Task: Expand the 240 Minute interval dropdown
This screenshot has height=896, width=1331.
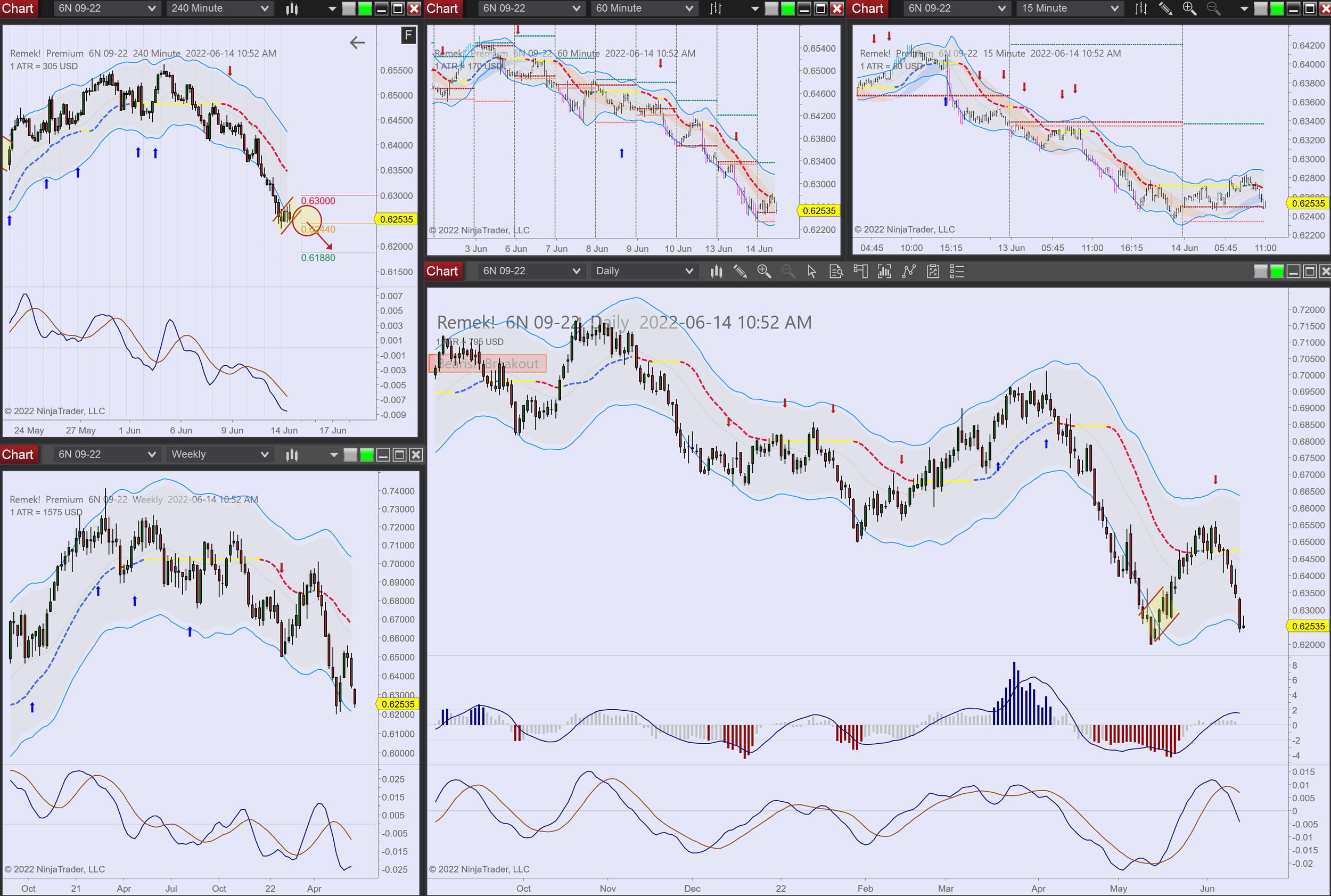Action: click(x=264, y=9)
